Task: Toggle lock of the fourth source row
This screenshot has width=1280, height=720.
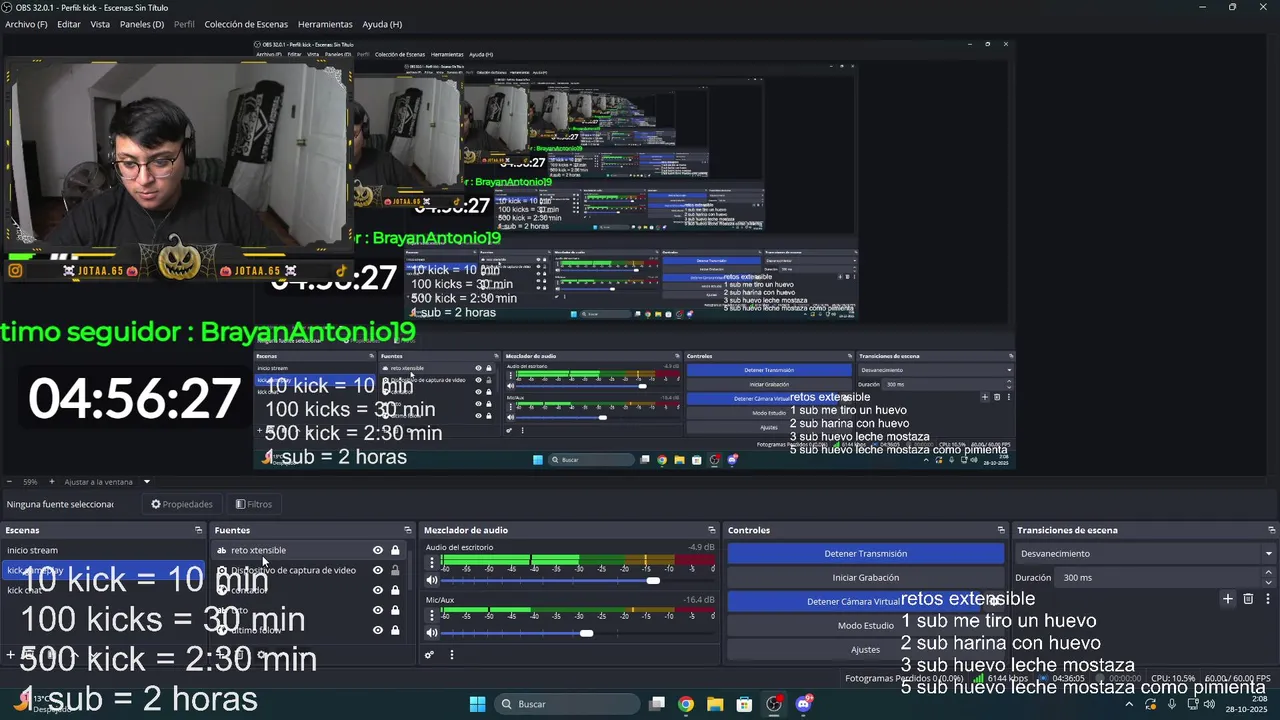Action: click(x=395, y=610)
